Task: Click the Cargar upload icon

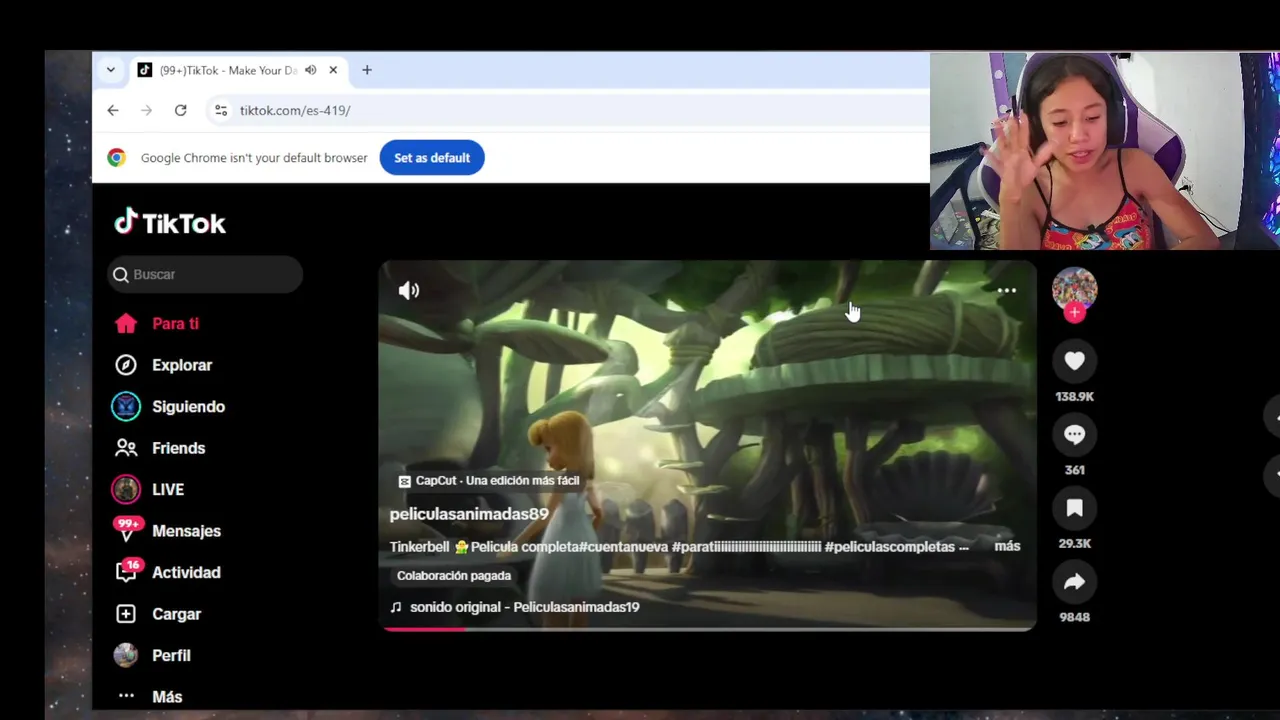Action: tap(126, 614)
